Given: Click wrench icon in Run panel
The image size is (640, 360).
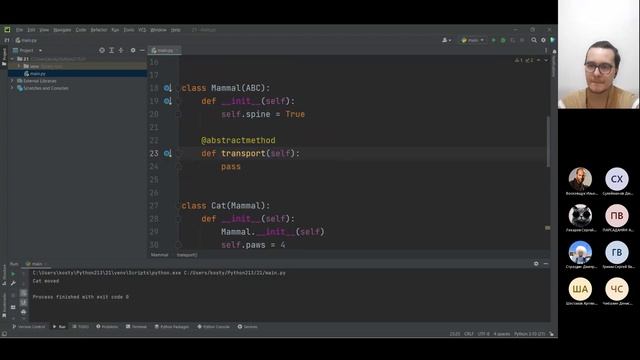Looking at the screenshot, I should [x=13, y=283].
